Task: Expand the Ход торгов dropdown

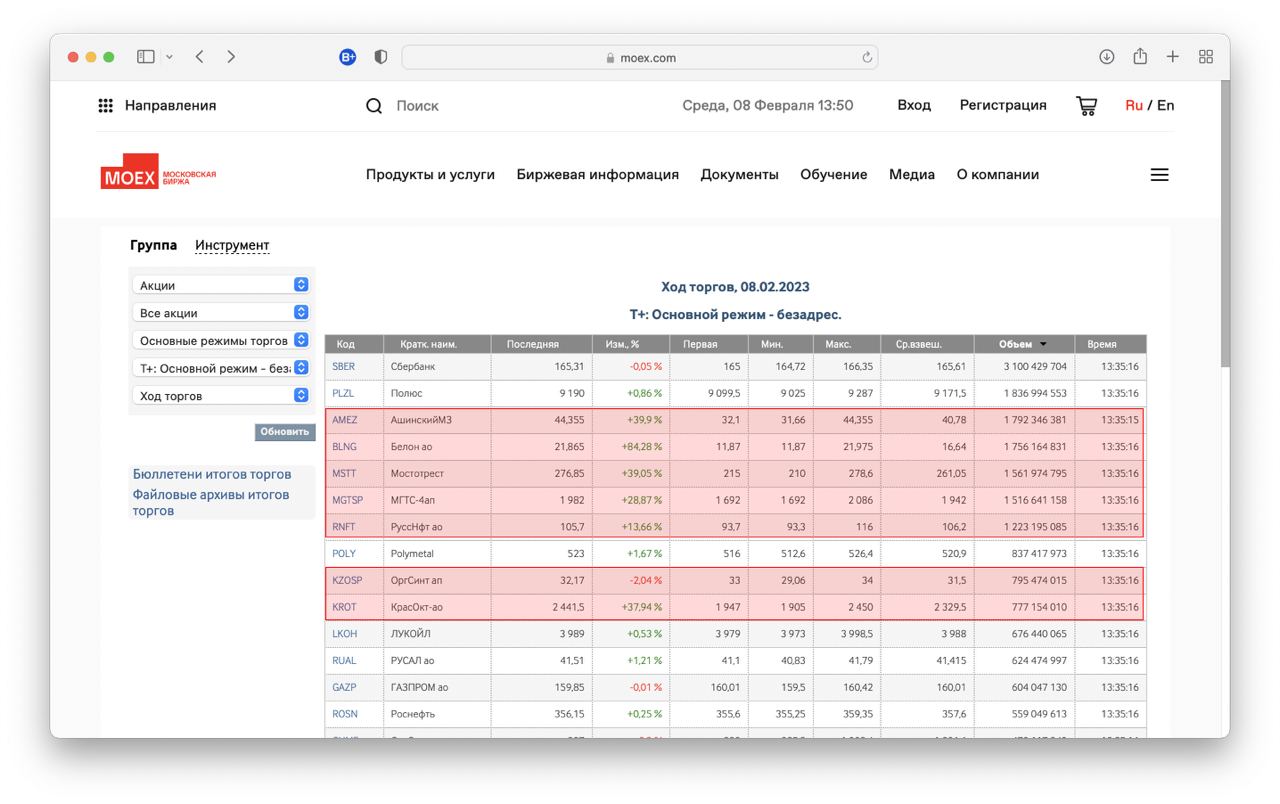Action: pyautogui.click(x=221, y=396)
